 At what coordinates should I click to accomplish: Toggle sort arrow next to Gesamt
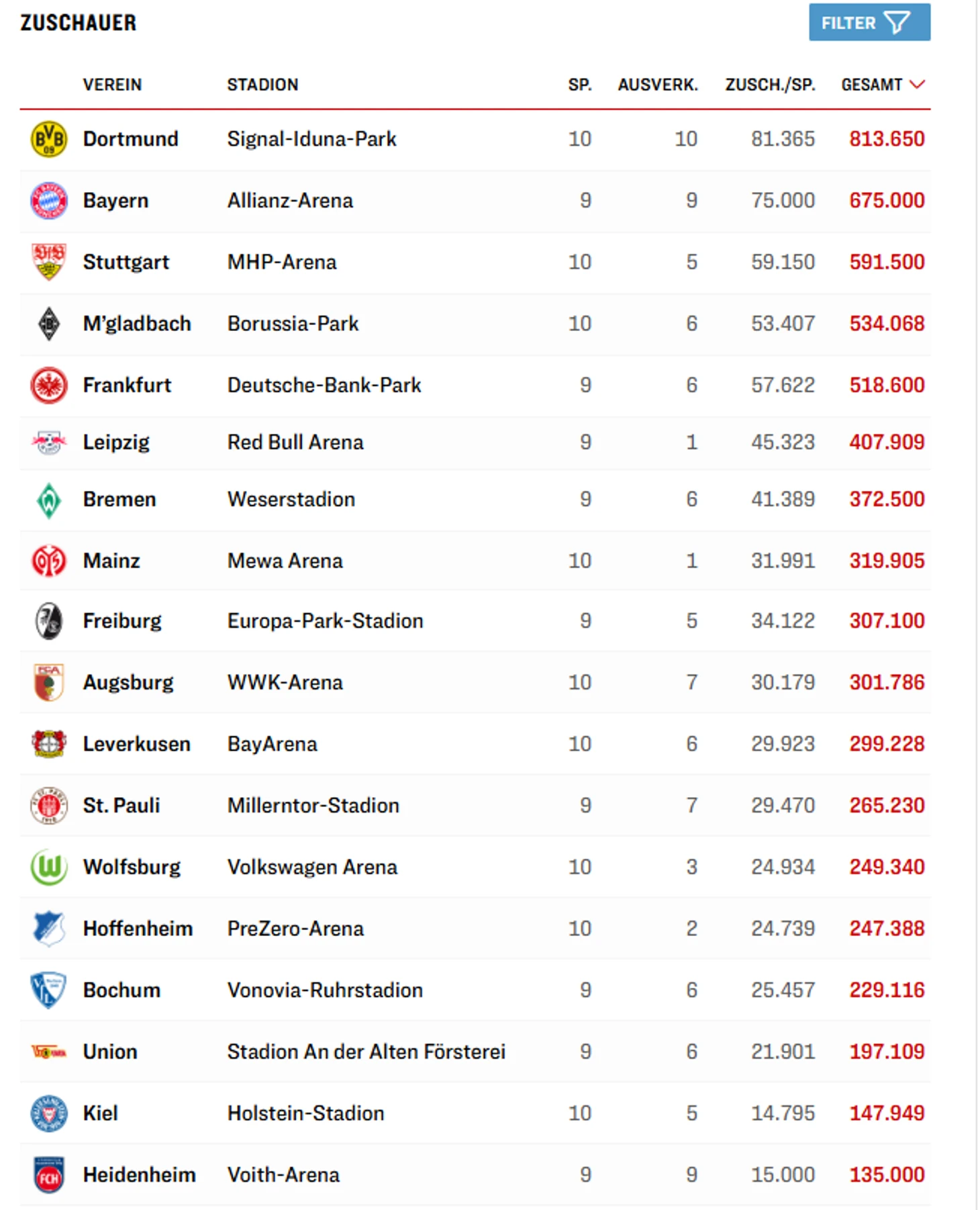coord(917,85)
